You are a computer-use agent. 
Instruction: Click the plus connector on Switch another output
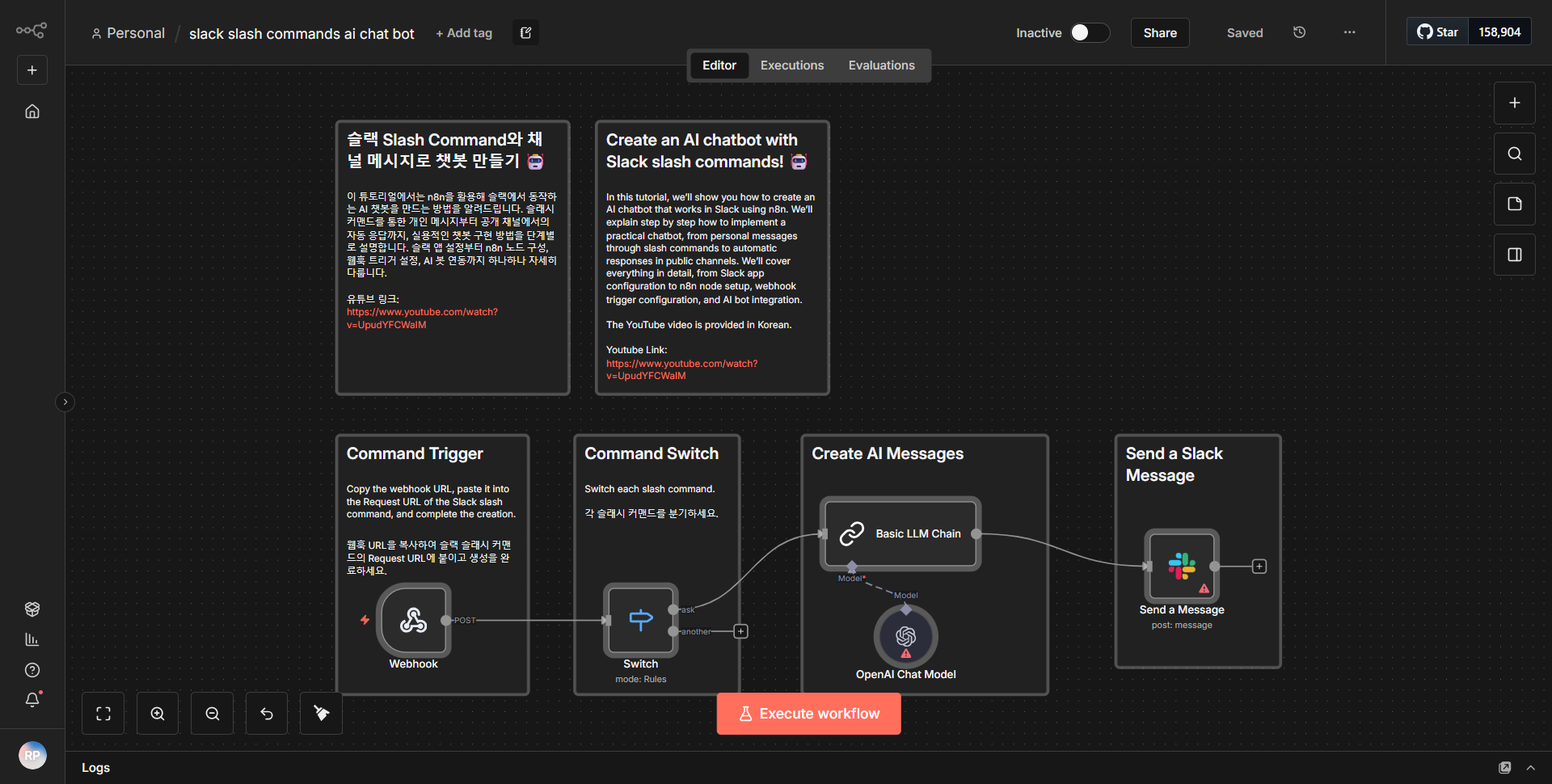coord(740,631)
